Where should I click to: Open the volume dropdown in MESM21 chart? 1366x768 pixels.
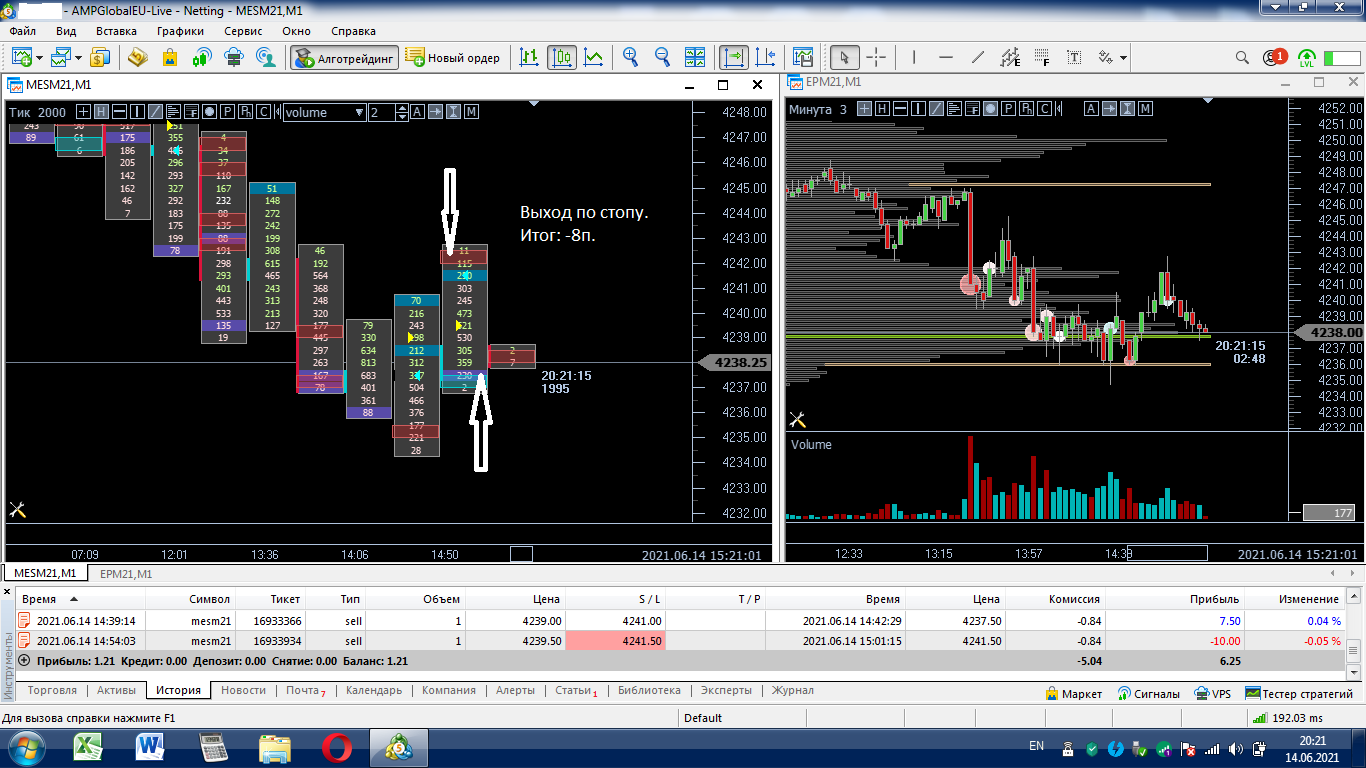click(325, 112)
